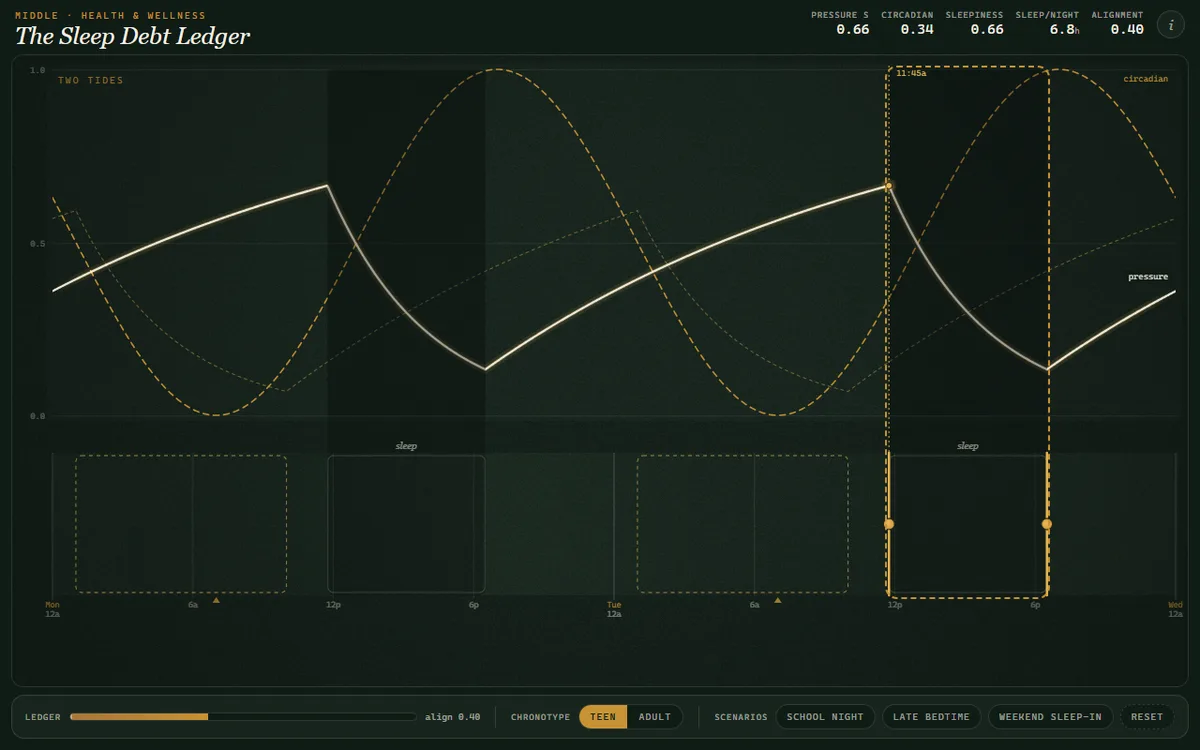This screenshot has width=1200, height=750.
Task: Click the PRESSURE S value 0.66
Action: (853, 29)
